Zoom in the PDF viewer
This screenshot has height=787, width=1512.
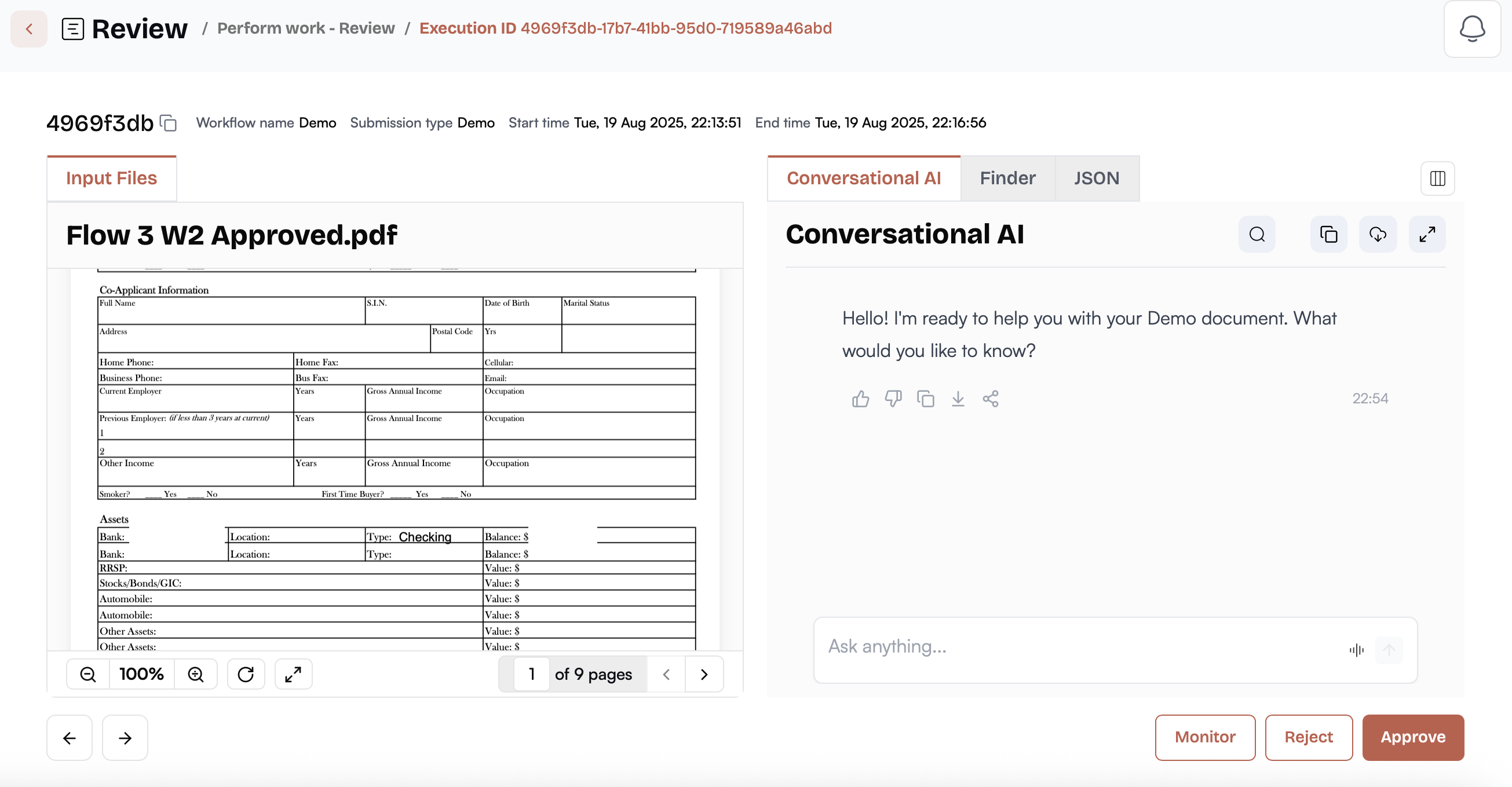[196, 674]
